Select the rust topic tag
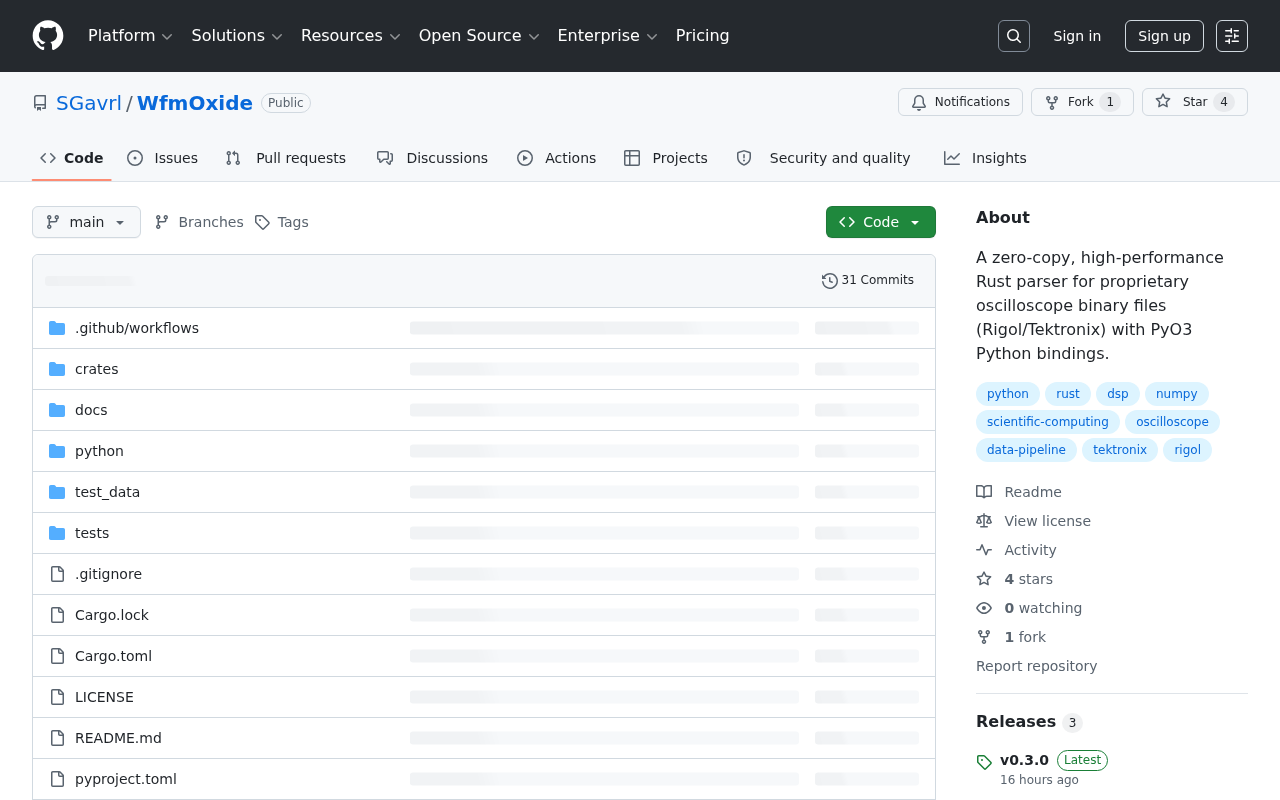 pyautogui.click(x=1068, y=394)
